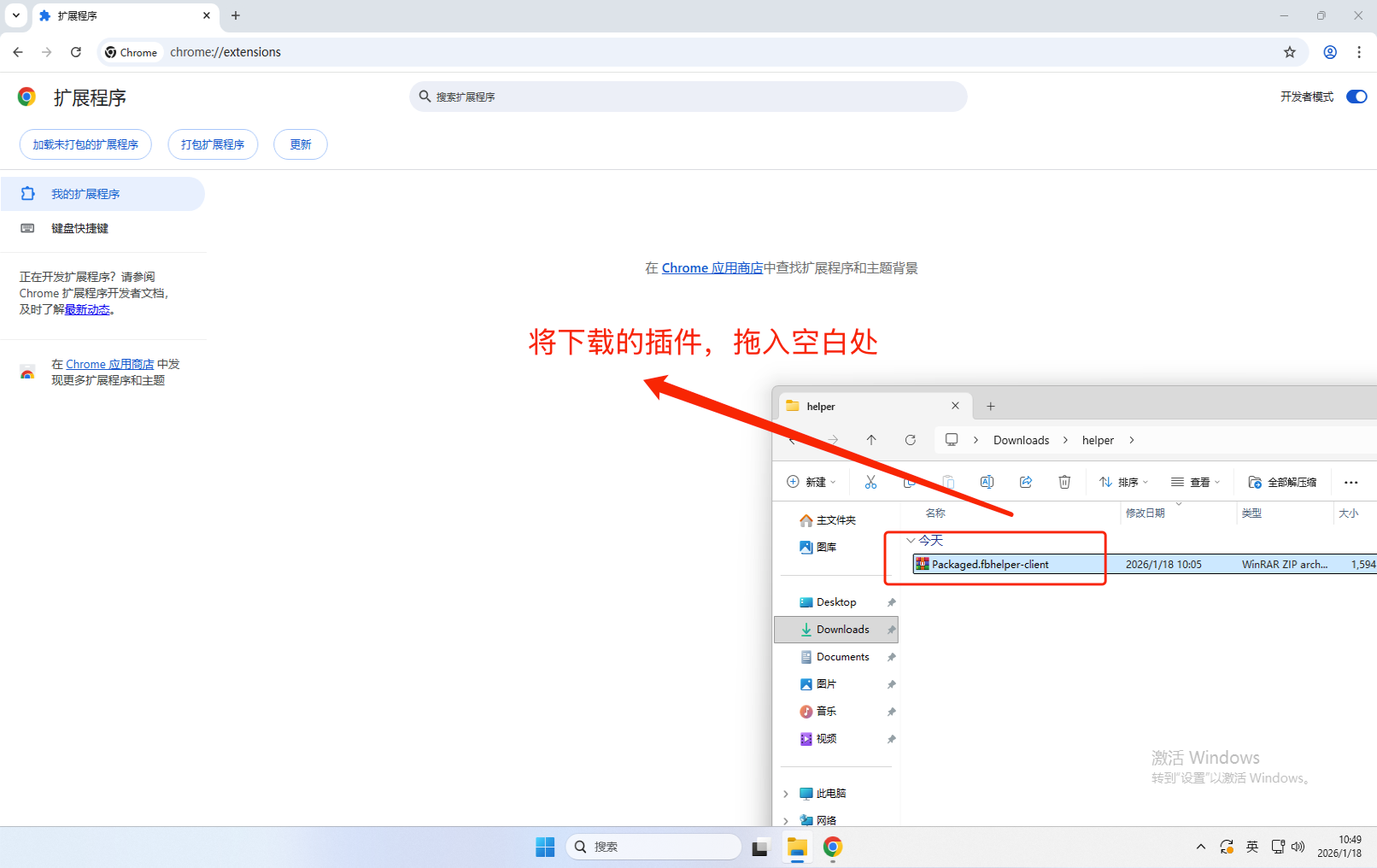Refresh the helper folder view
Screen dimensions: 1377x868
pyautogui.click(x=911, y=440)
